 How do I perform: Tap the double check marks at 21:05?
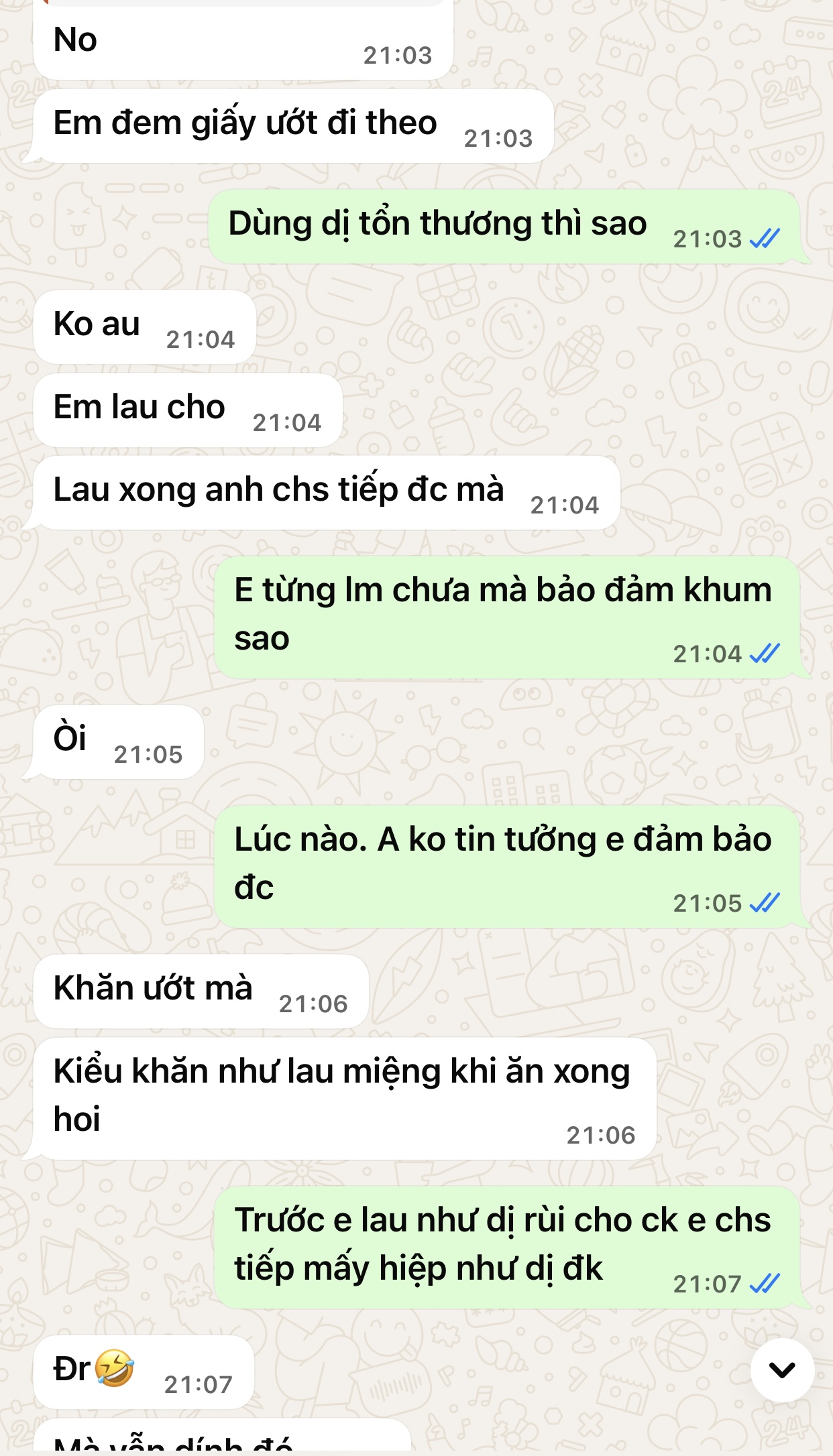coord(765,903)
